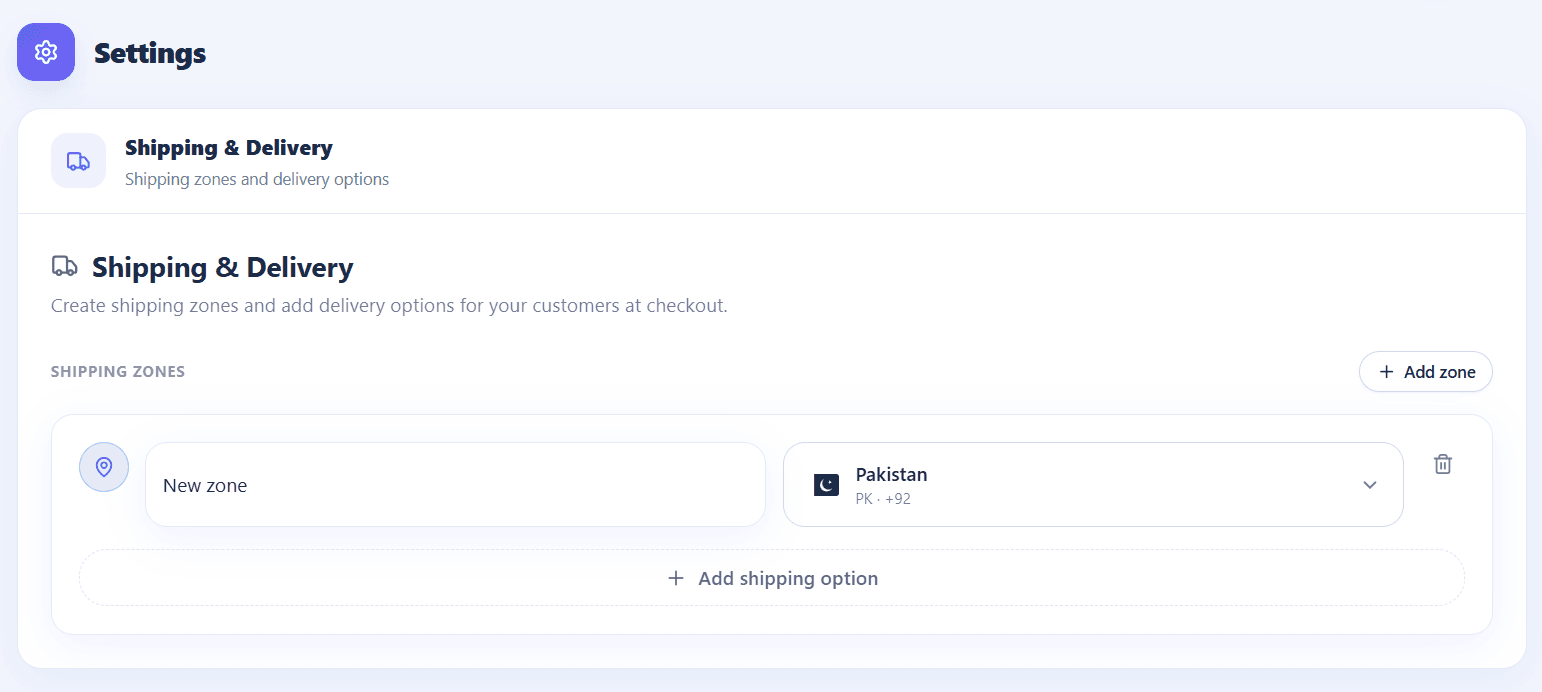Click the 'Shipping zones and delivery options' subtitle

[257, 180]
